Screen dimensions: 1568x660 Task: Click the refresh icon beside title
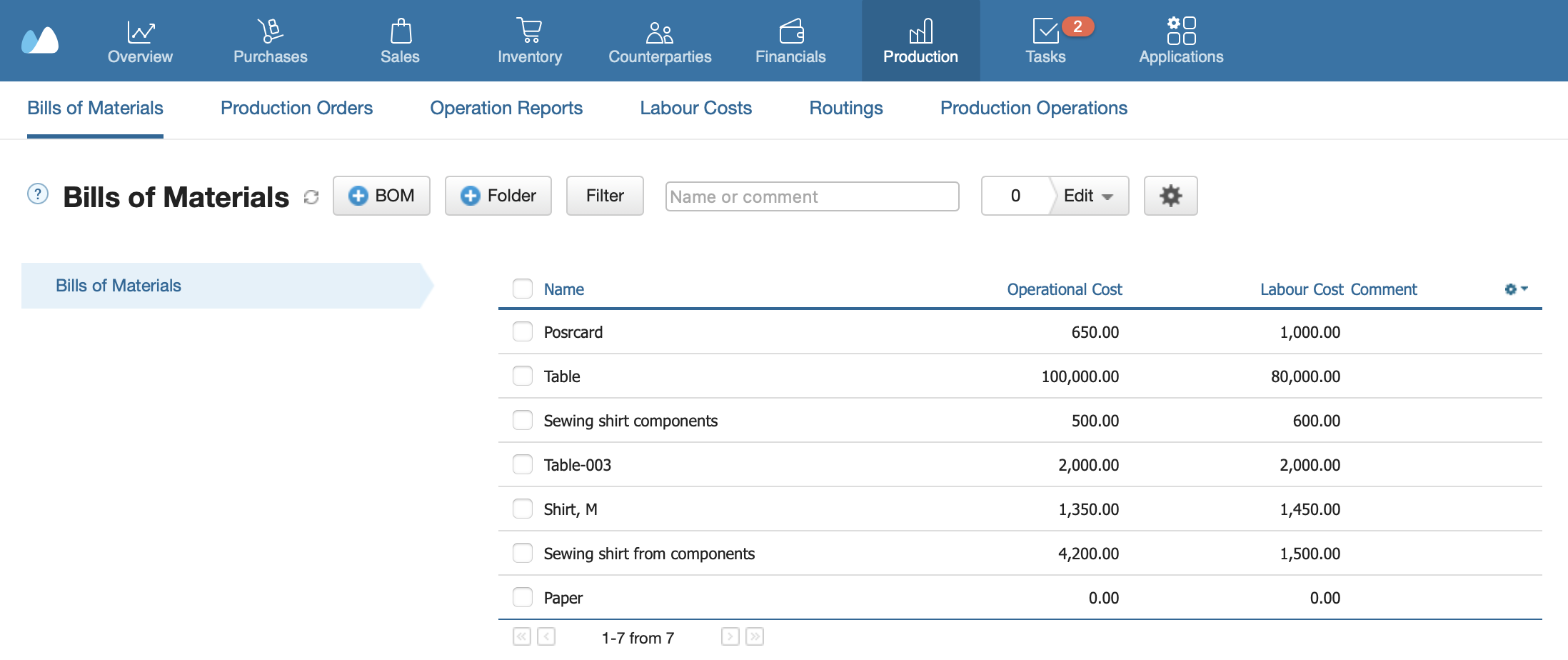coord(311,197)
